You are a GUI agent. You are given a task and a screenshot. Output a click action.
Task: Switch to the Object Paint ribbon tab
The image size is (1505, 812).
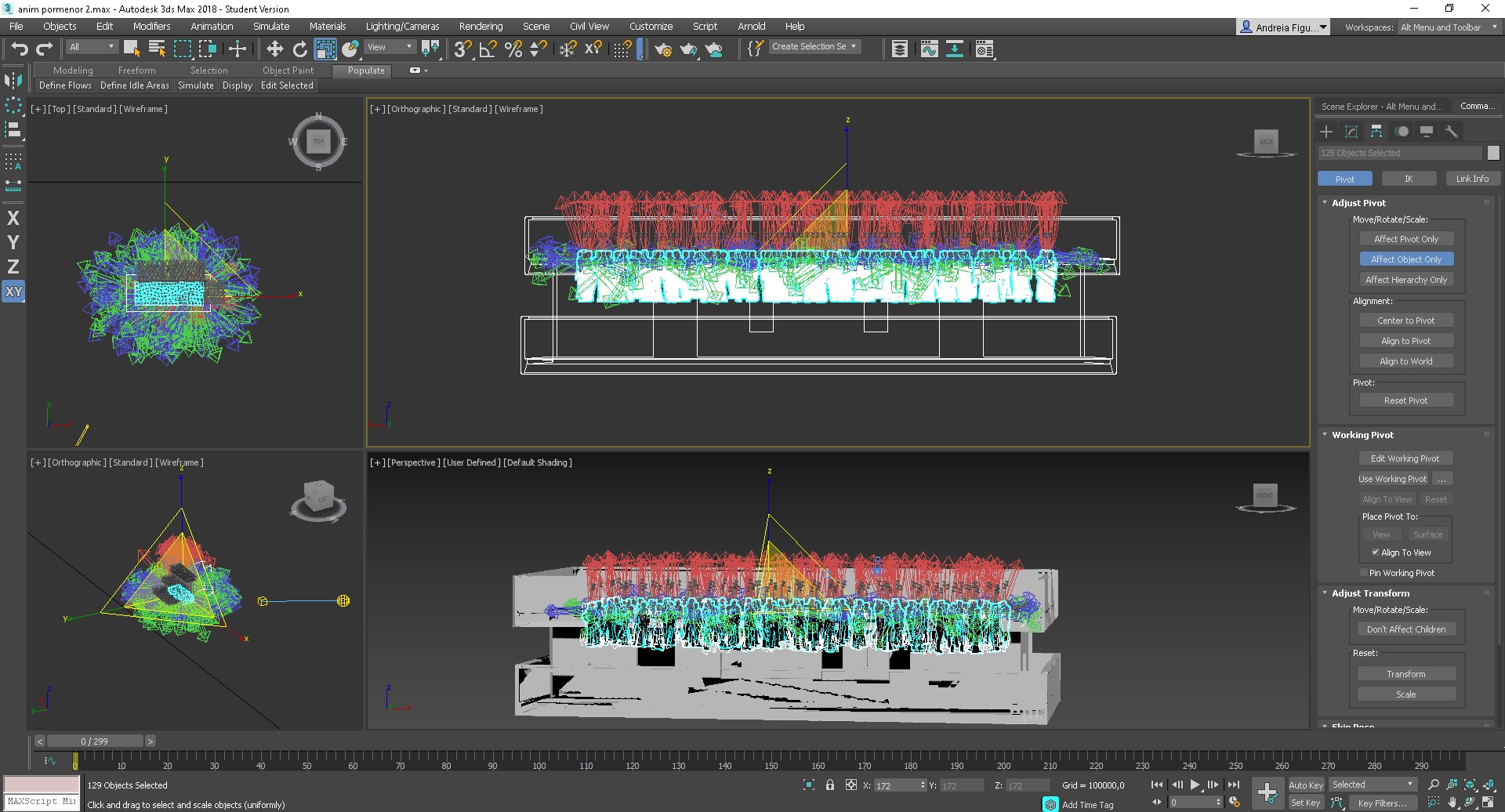(x=288, y=71)
